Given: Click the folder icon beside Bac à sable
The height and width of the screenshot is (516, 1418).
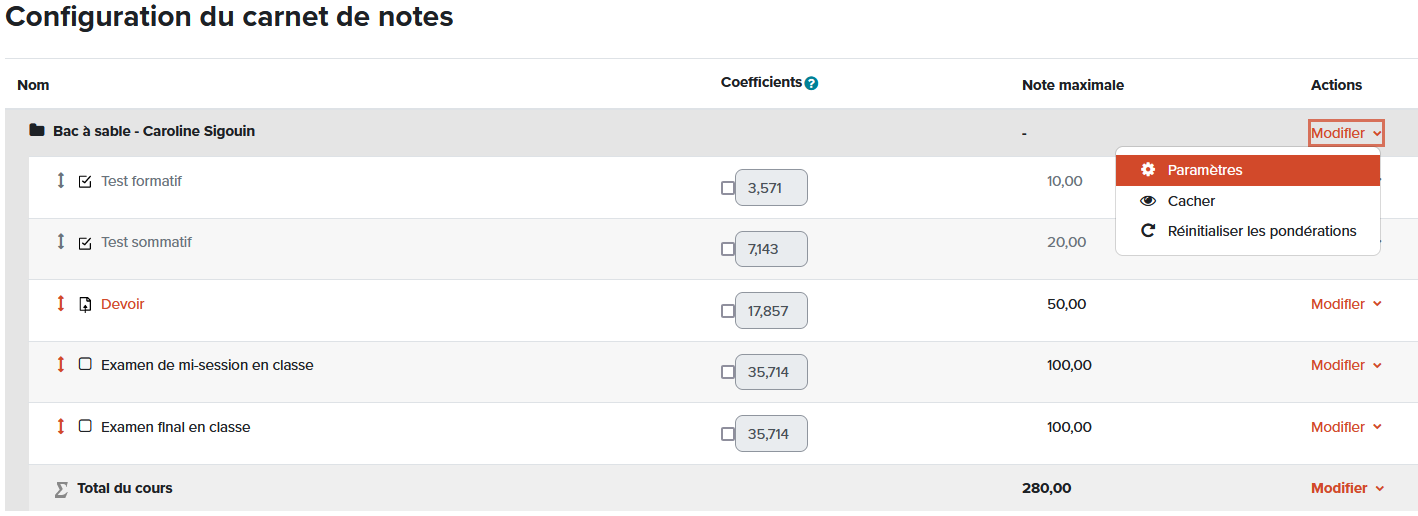Looking at the screenshot, I should [37, 131].
